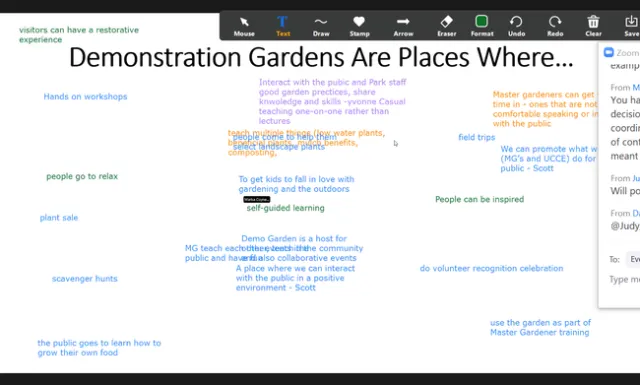The image size is (640, 385).
Task: Click the 'Interact with the pubic and Park staff' note
Action: (332, 102)
